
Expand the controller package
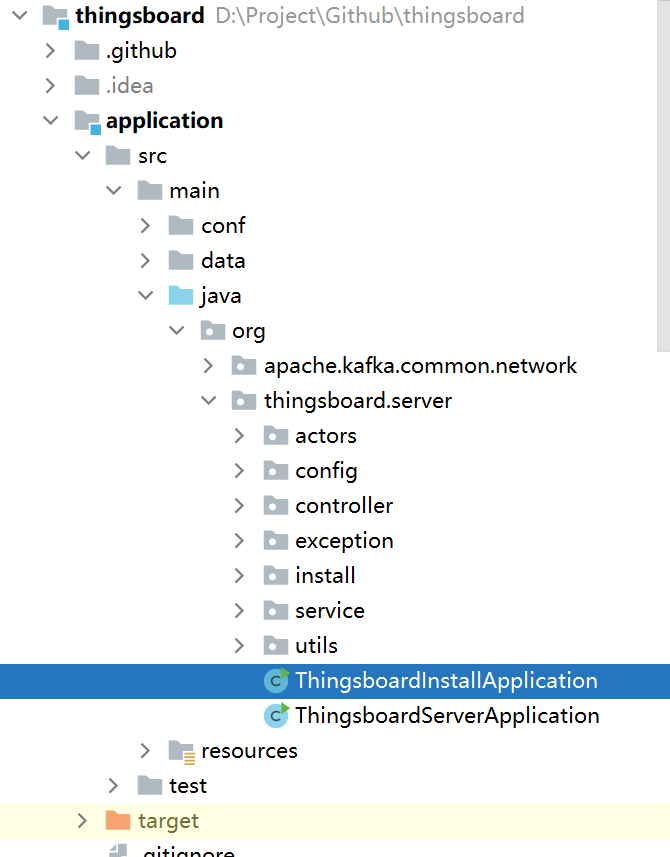tap(239, 506)
